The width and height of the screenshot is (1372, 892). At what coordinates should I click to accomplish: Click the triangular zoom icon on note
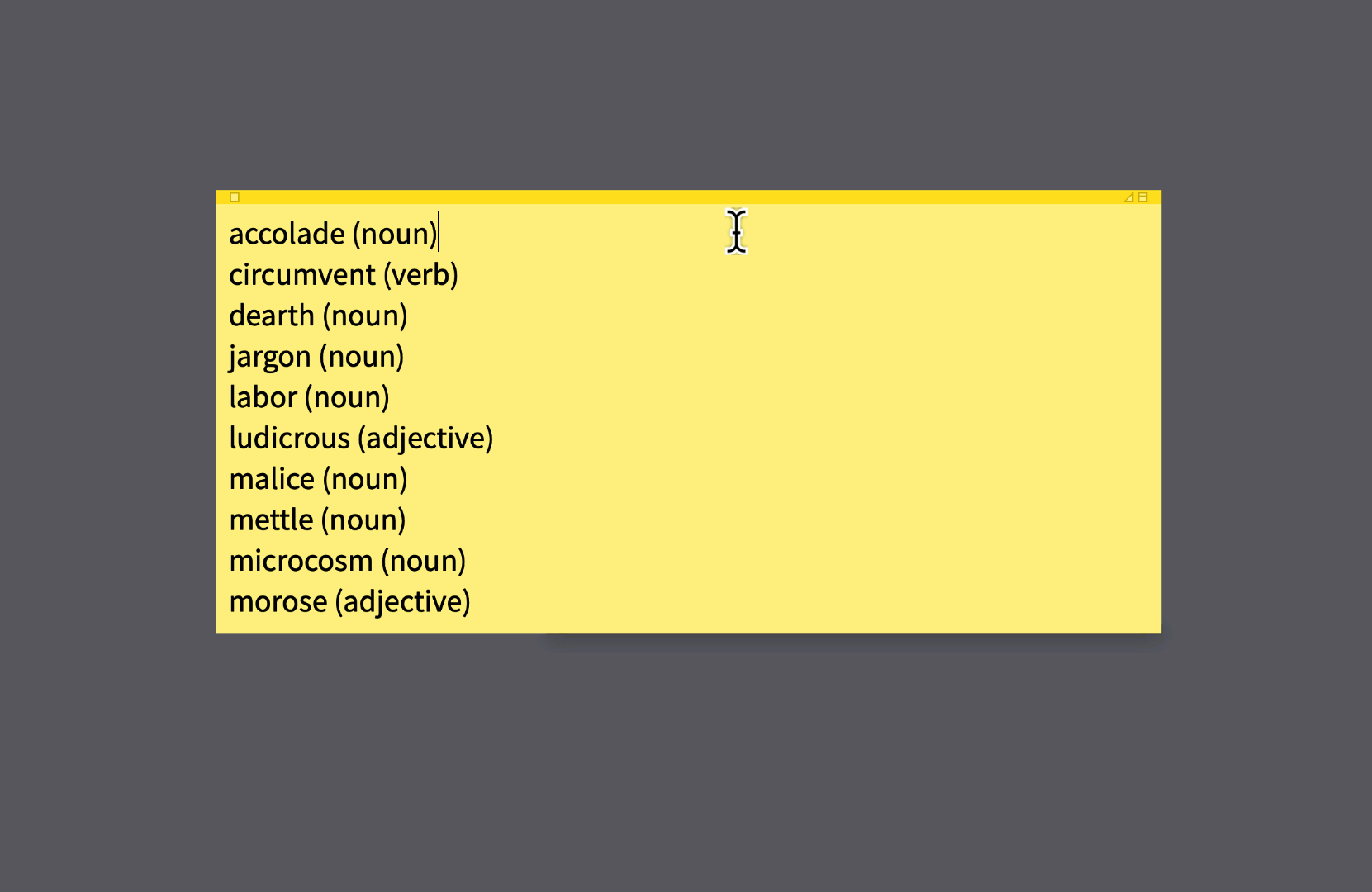(1129, 197)
